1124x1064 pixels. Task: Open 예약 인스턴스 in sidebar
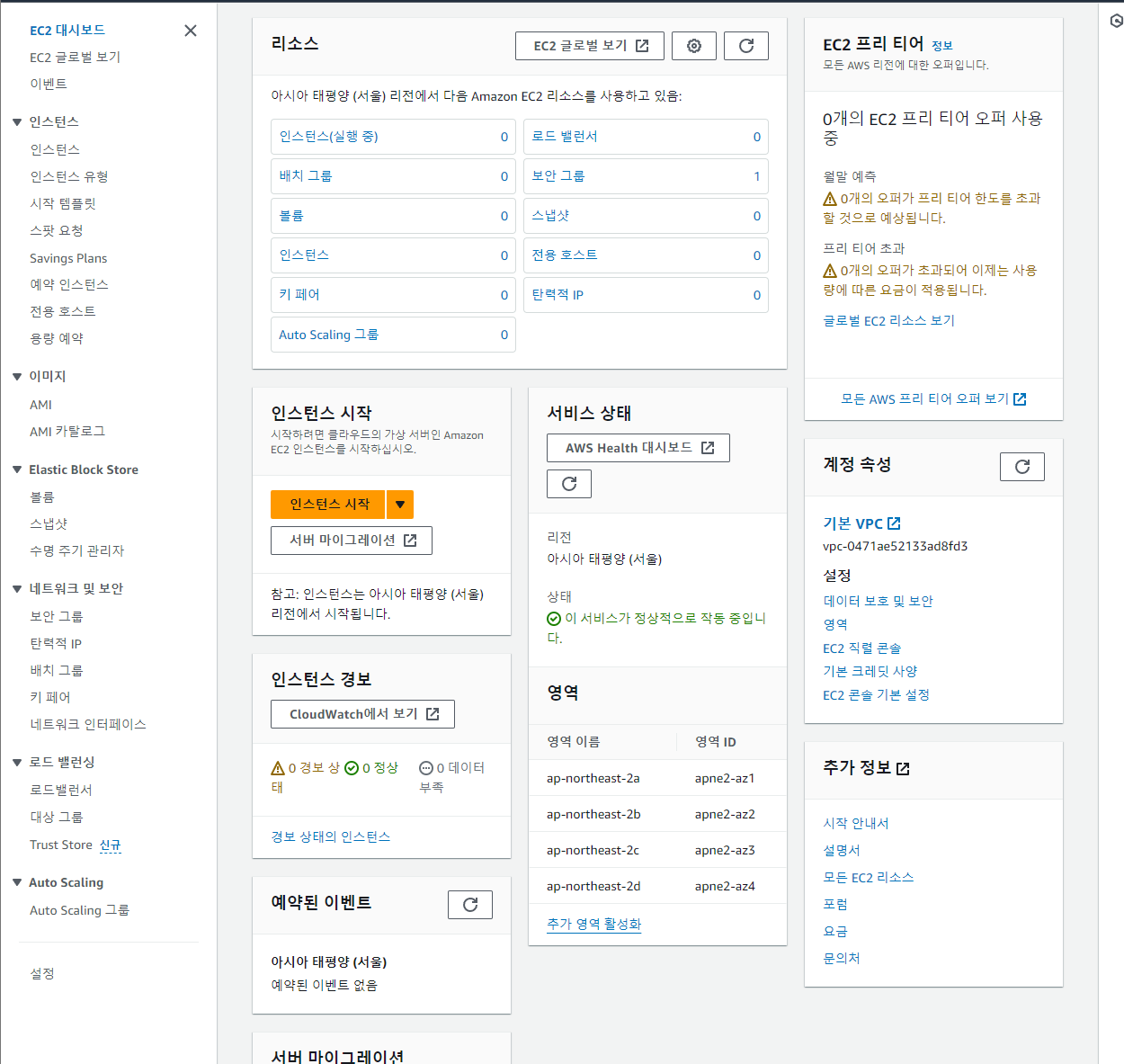69,285
